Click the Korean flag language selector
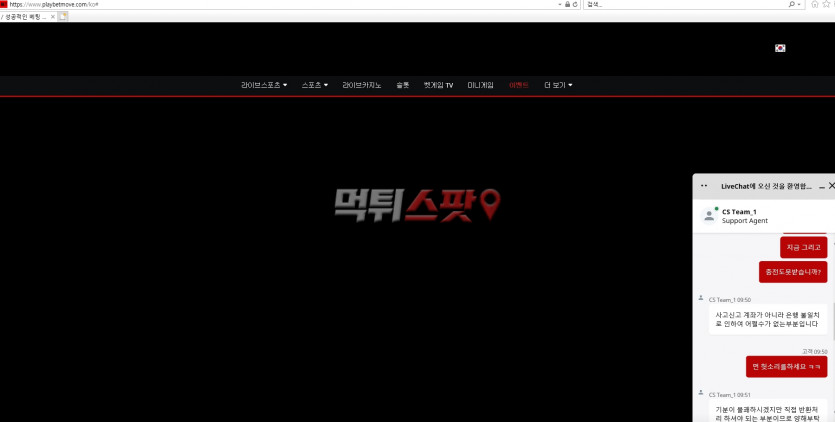Image resolution: width=835 pixels, height=422 pixels. 780,48
